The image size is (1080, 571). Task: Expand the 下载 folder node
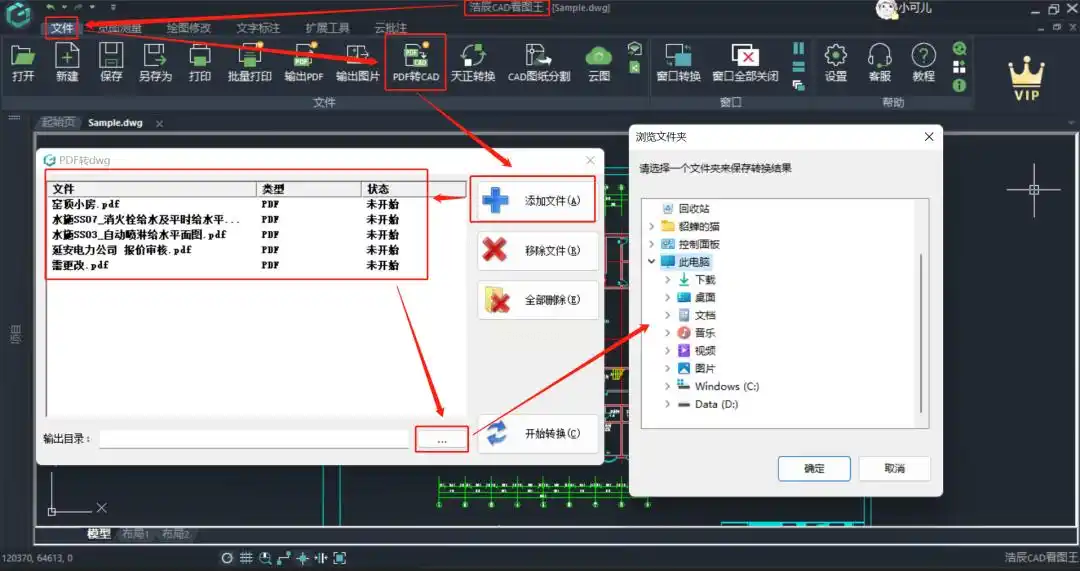[667, 280]
